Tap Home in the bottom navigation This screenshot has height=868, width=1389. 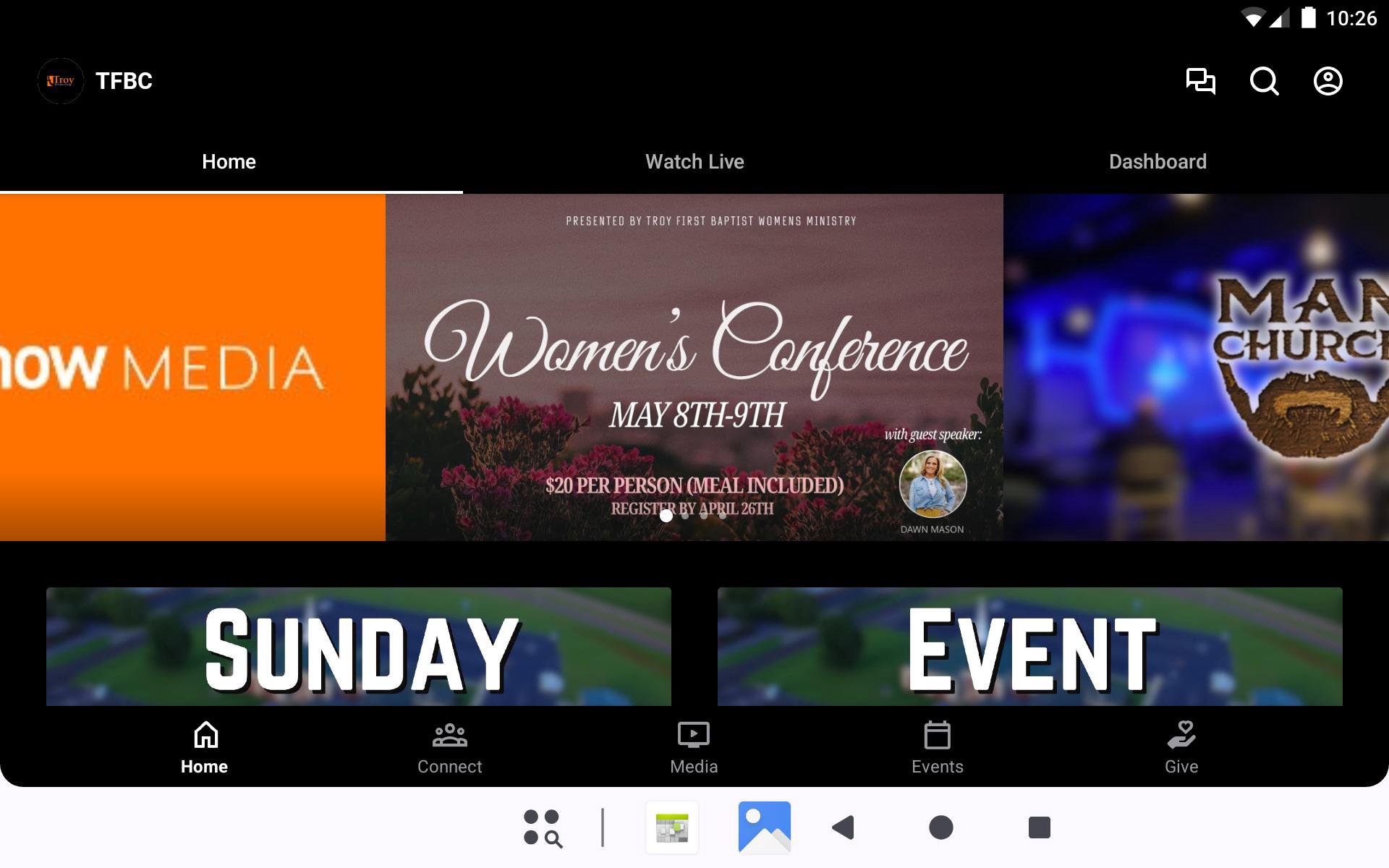tap(205, 748)
